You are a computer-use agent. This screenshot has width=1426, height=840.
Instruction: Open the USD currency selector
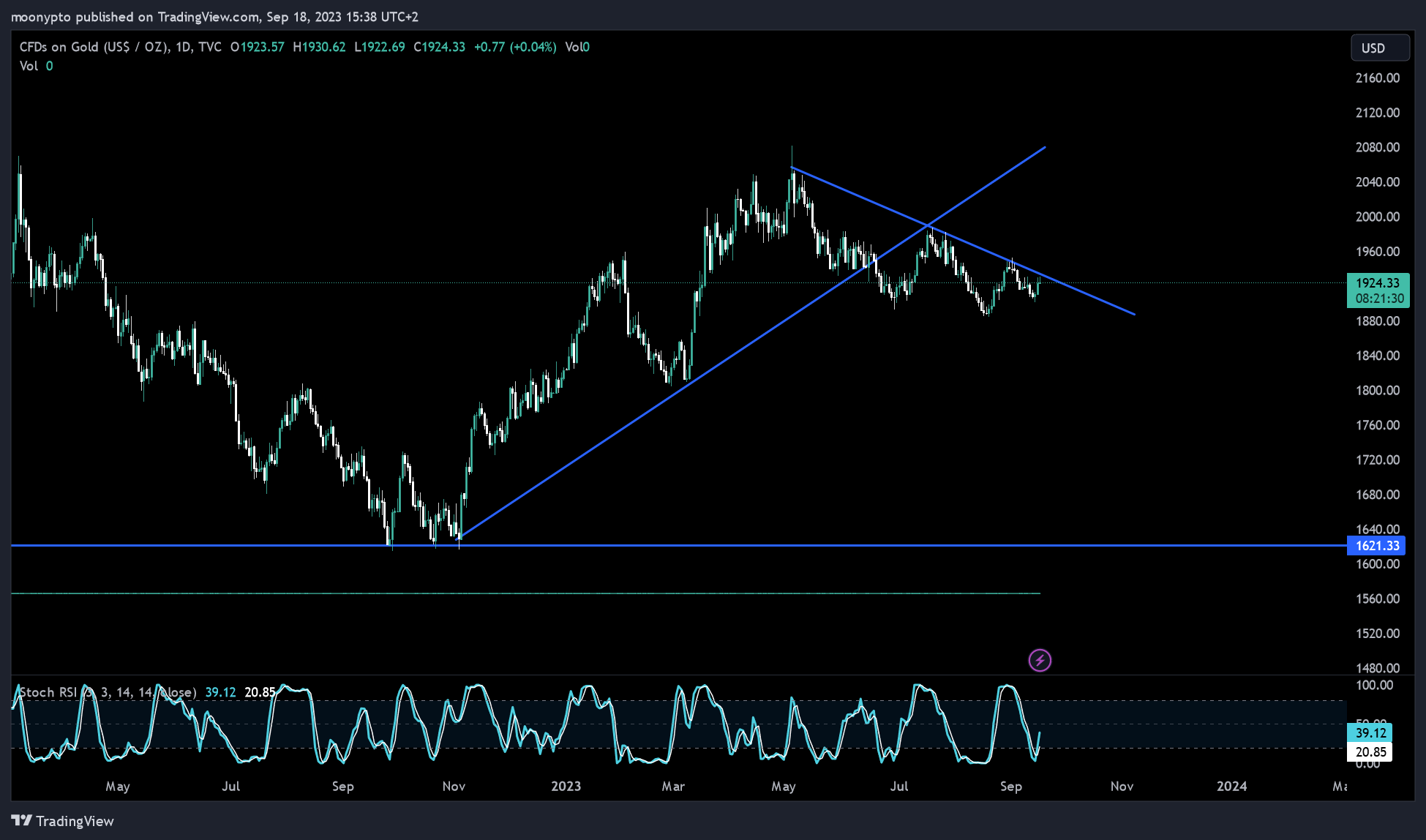tap(1380, 48)
